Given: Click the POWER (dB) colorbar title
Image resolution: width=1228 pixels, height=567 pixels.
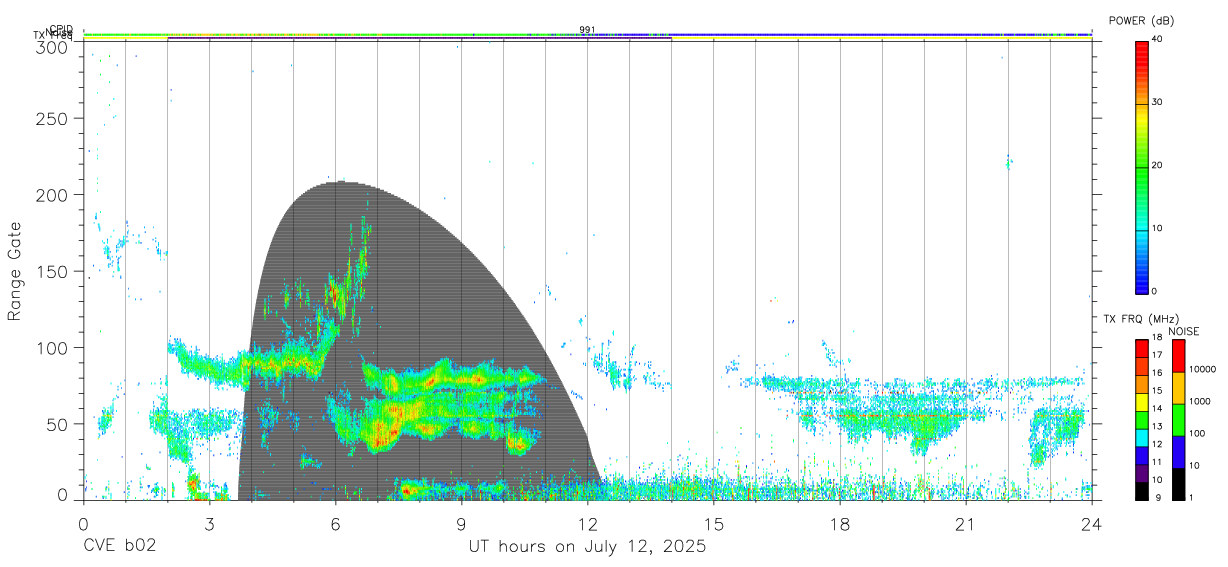Looking at the screenshot, I should (1141, 20).
